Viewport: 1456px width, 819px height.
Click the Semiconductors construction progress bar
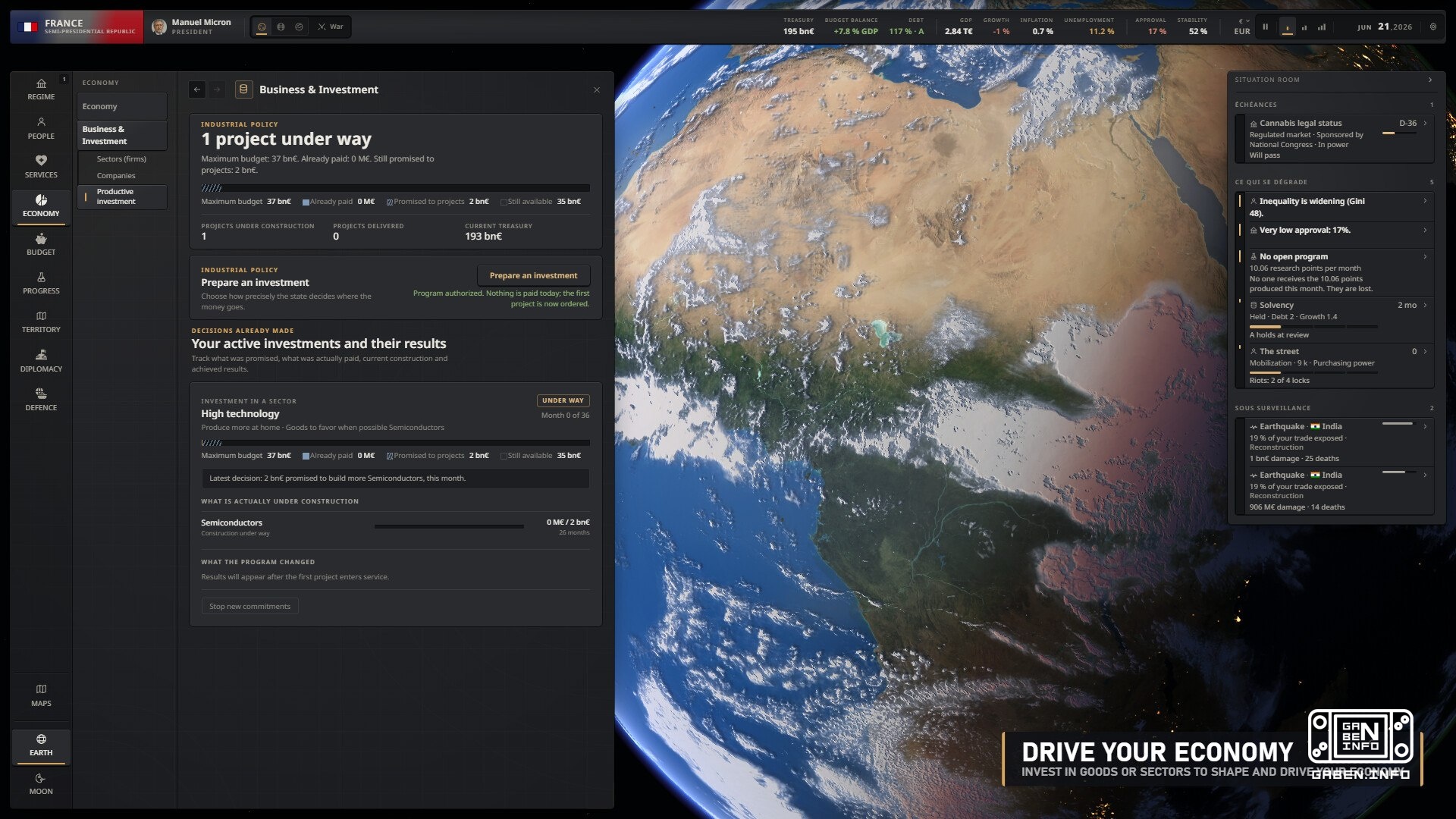[x=449, y=526]
